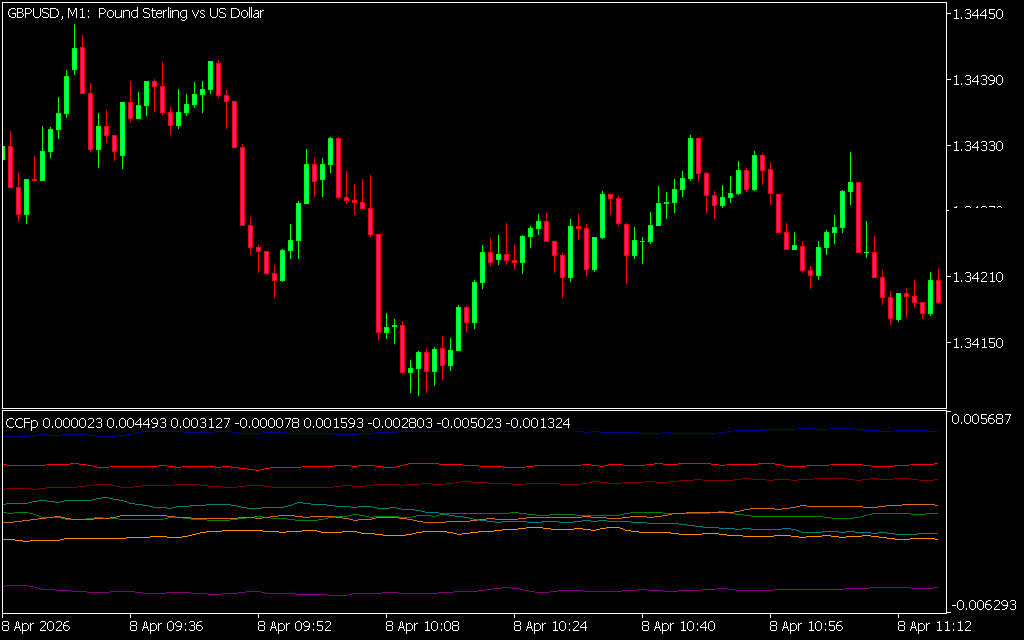Select the 8 Apr 09:36 time label

click(167, 627)
